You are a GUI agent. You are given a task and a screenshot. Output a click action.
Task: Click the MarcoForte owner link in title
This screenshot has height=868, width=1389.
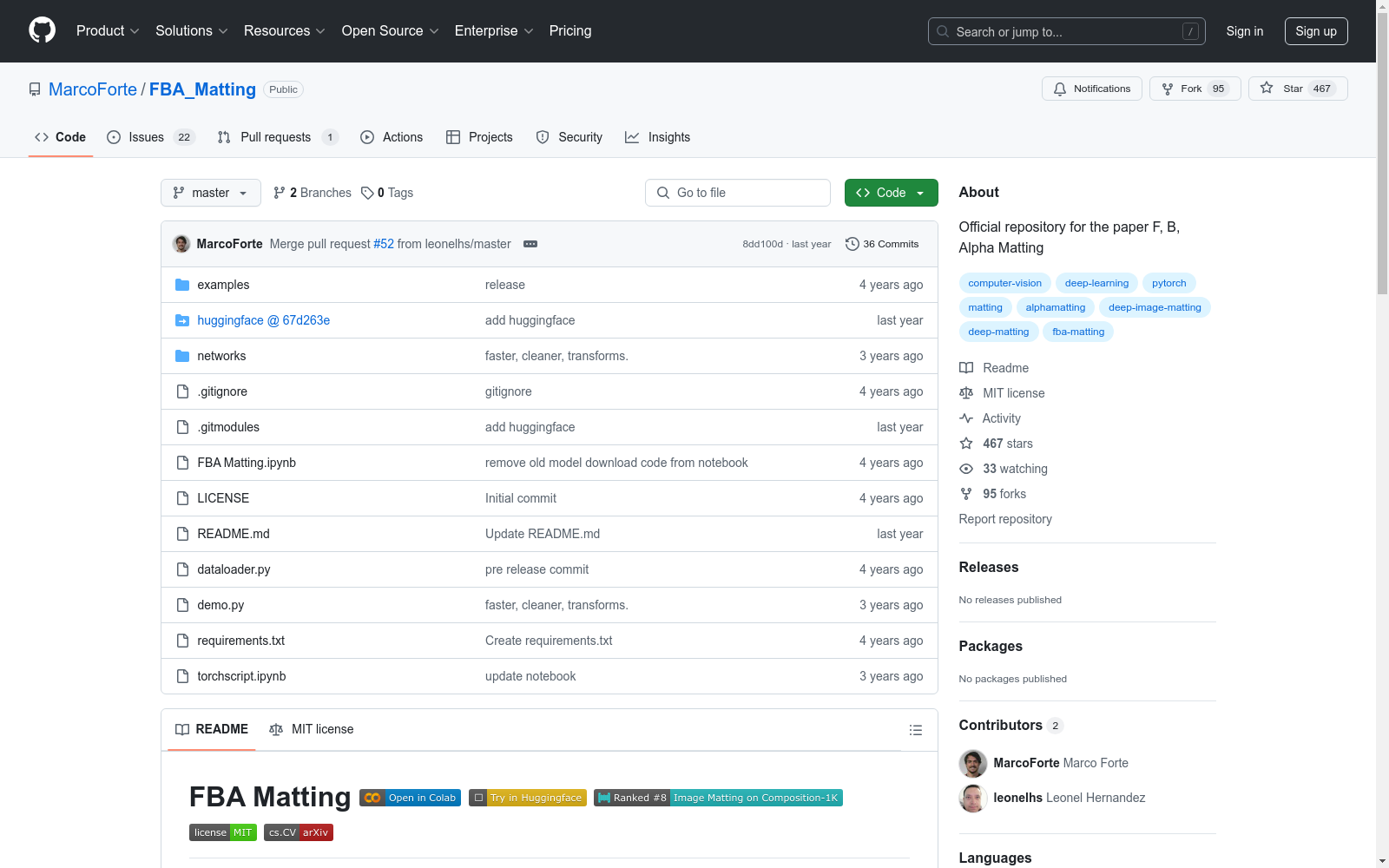coord(93,89)
